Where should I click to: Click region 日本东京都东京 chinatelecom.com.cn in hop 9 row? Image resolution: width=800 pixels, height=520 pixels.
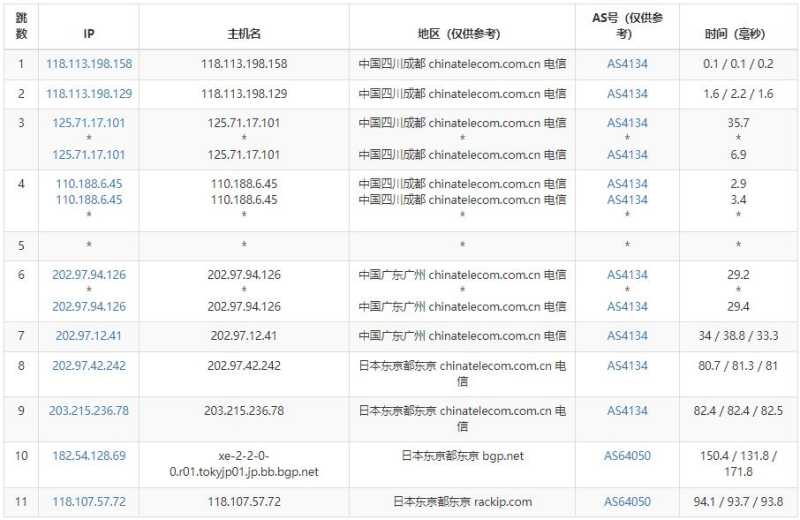tap(462, 418)
